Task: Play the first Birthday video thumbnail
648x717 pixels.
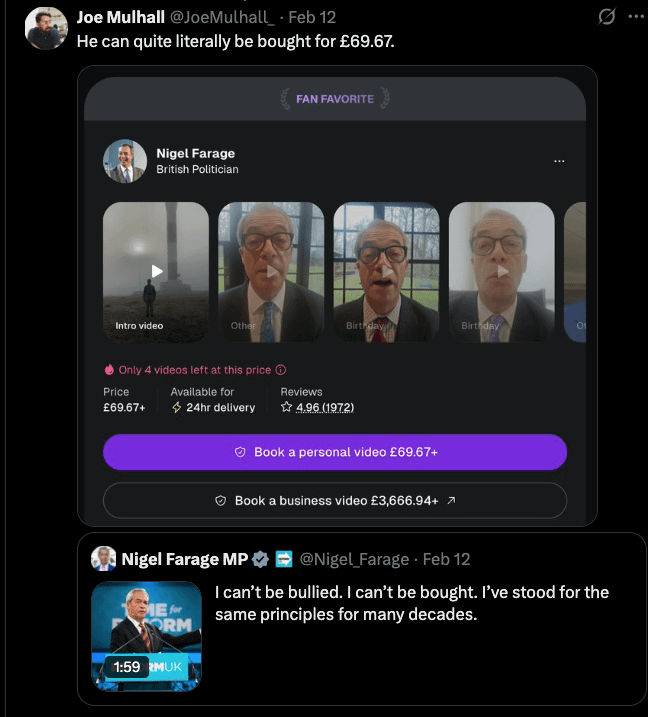Action: coord(386,271)
